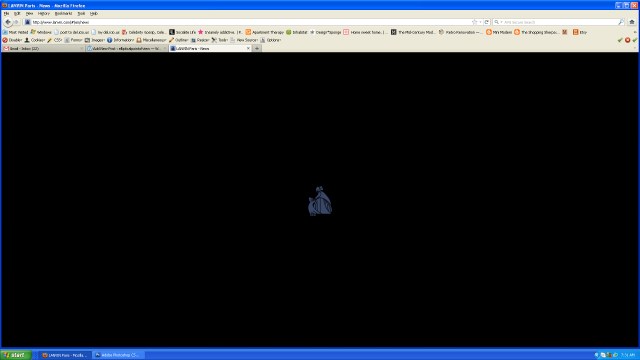
Task: Open the Home page button
Action: [x=632, y=22]
